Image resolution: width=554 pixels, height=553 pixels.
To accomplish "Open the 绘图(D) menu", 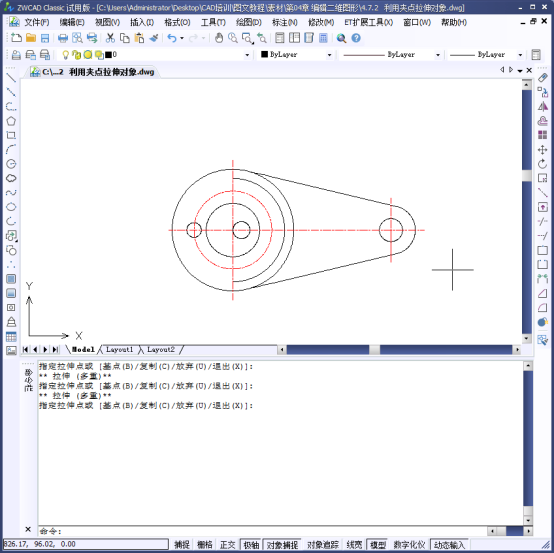I will 249,23.
